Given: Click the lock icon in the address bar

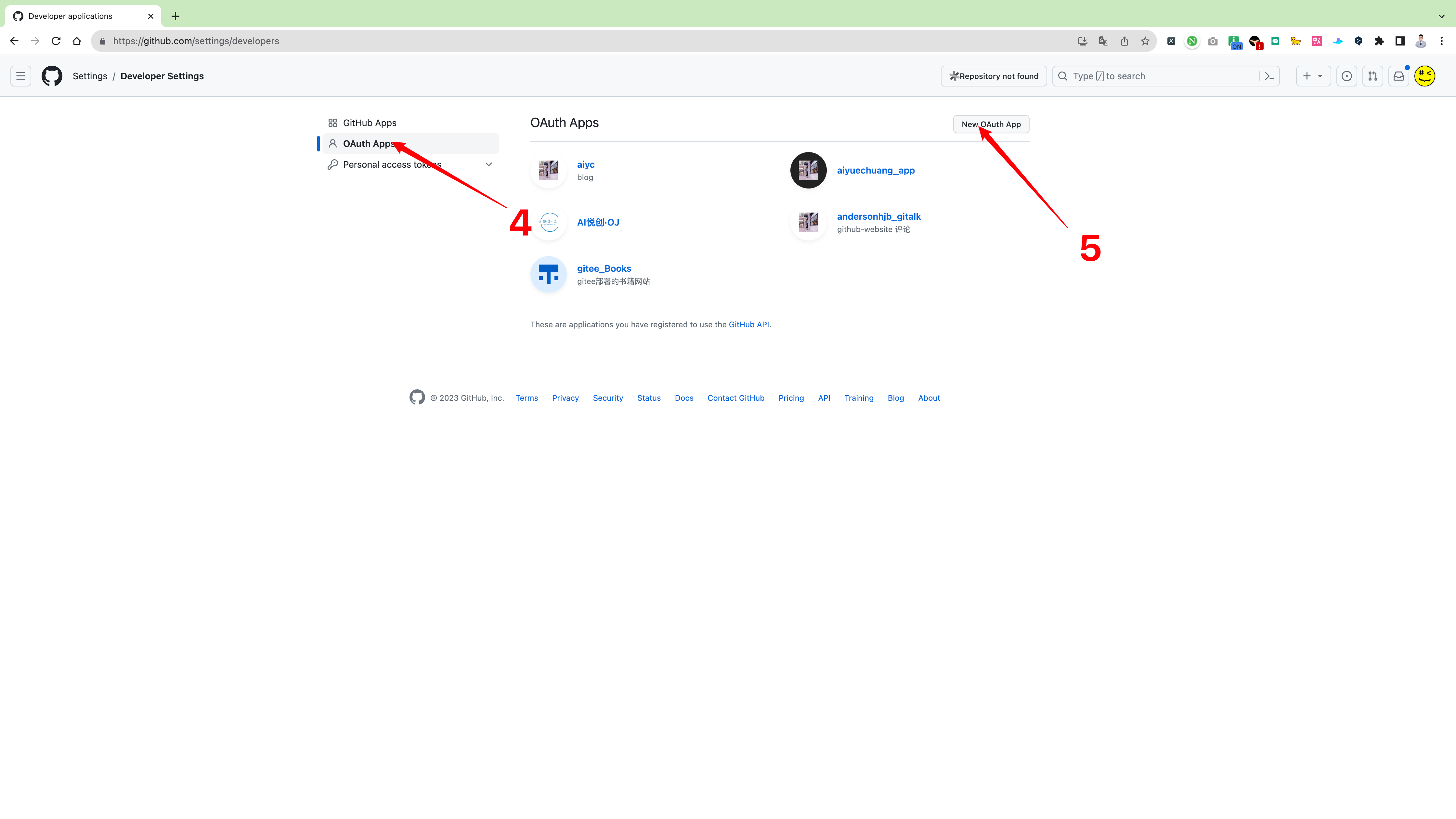Looking at the screenshot, I should [102, 41].
